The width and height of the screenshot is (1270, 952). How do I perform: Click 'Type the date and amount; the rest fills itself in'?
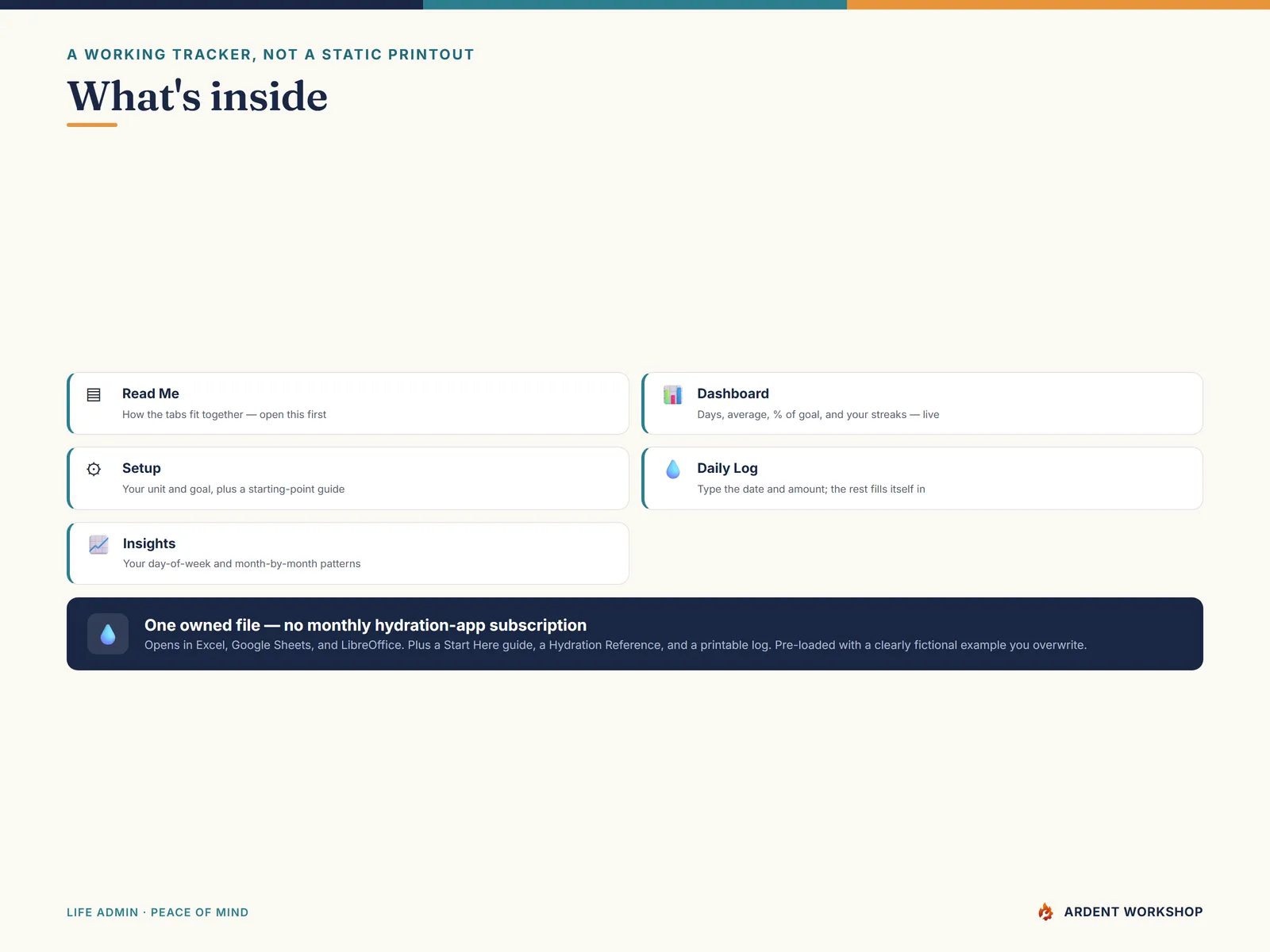(811, 489)
